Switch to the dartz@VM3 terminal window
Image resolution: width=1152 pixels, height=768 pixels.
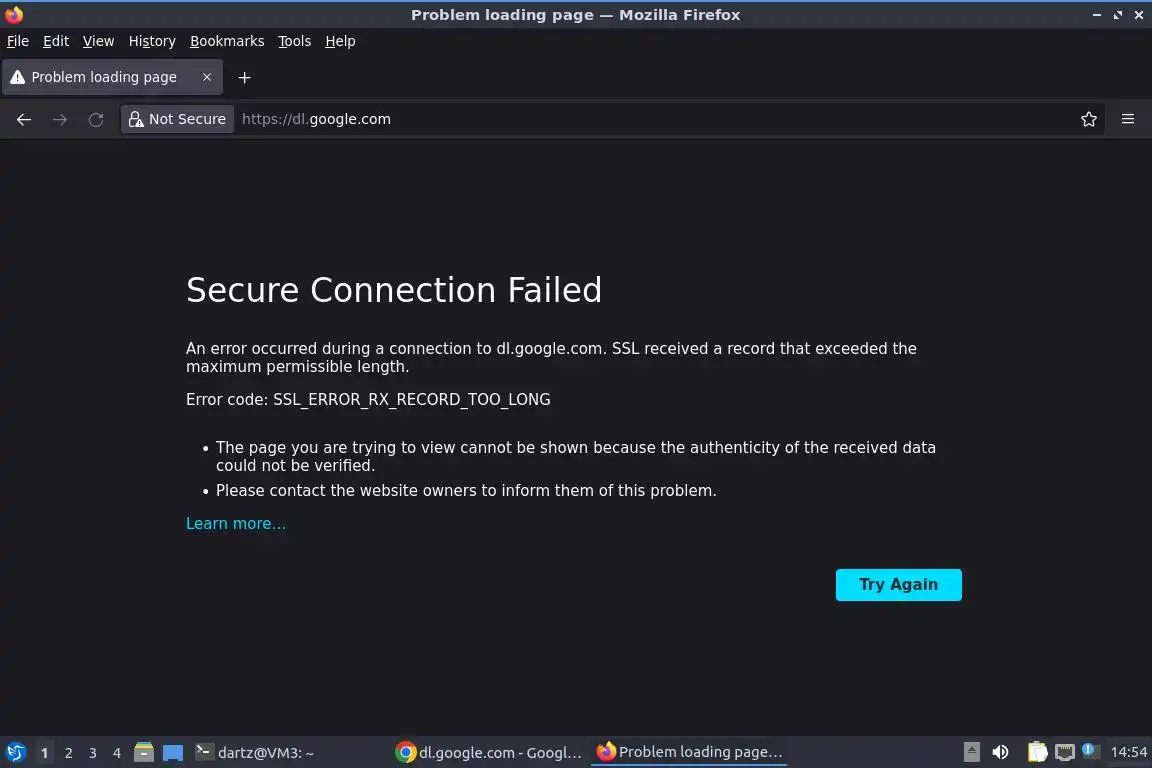(x=254, y=752)
